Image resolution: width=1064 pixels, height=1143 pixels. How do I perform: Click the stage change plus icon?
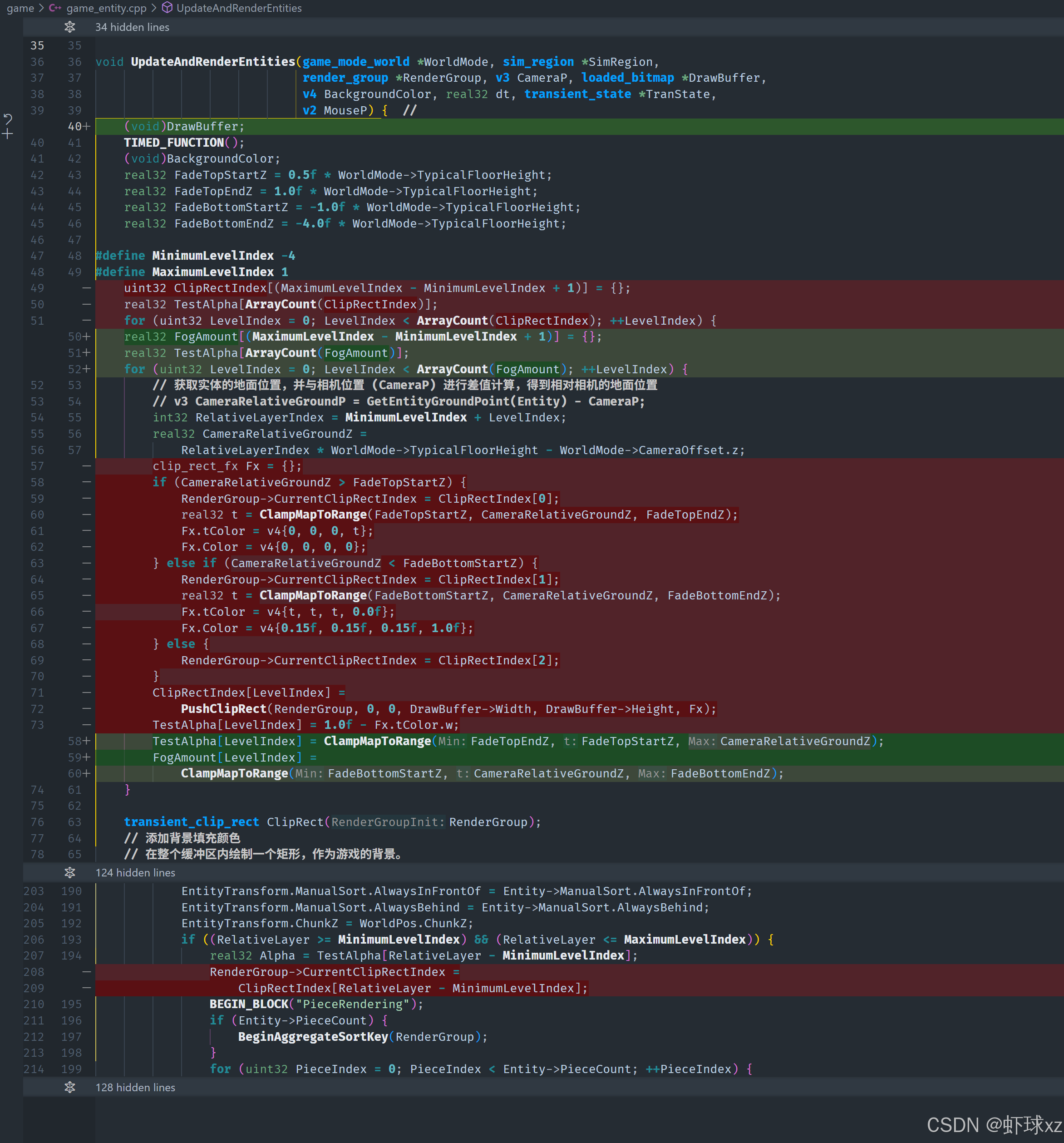pos(7,134)
